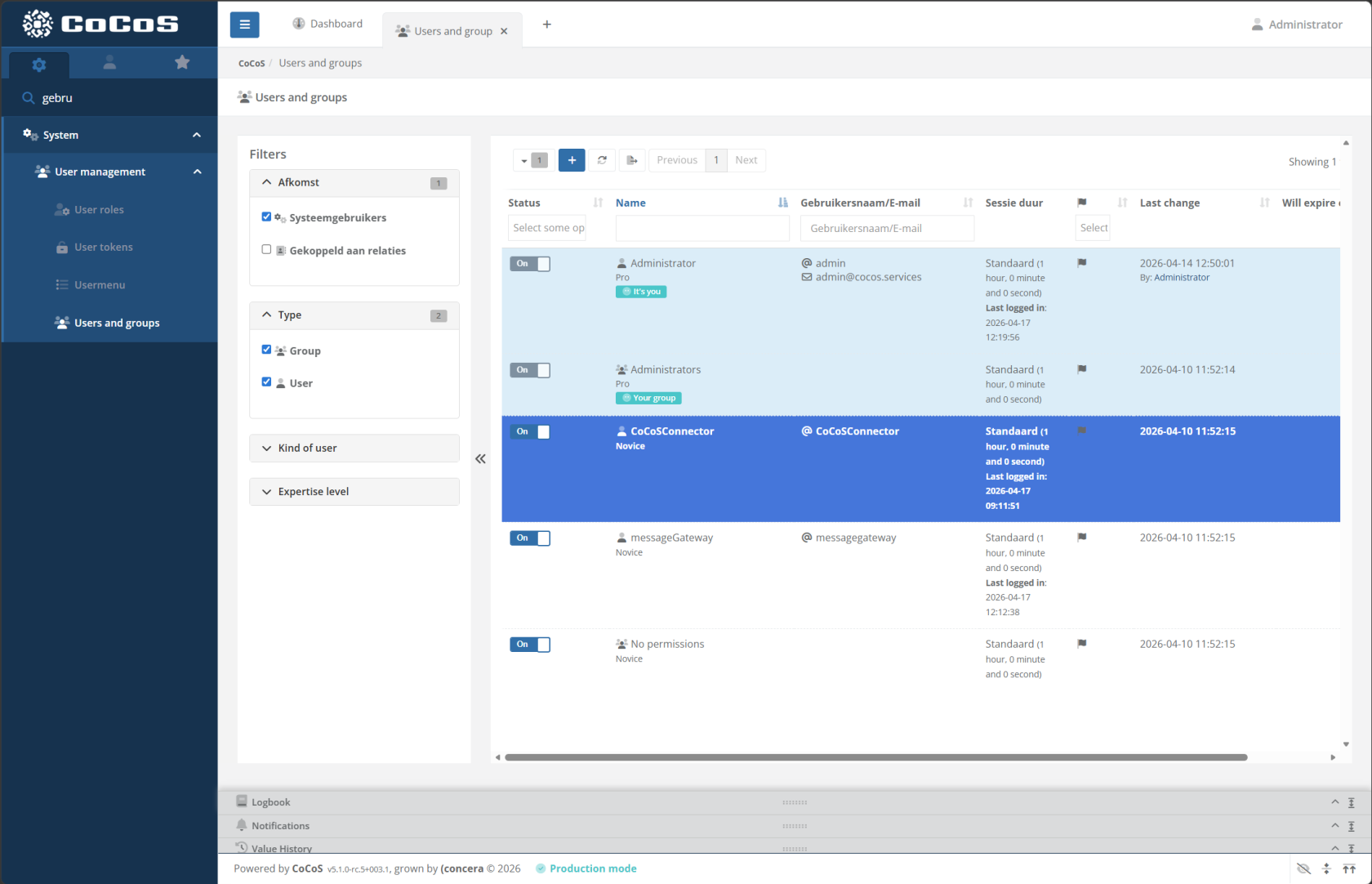Sort by the Name column sort icon
Screen dimensions: 1372x884
(783, 203)
